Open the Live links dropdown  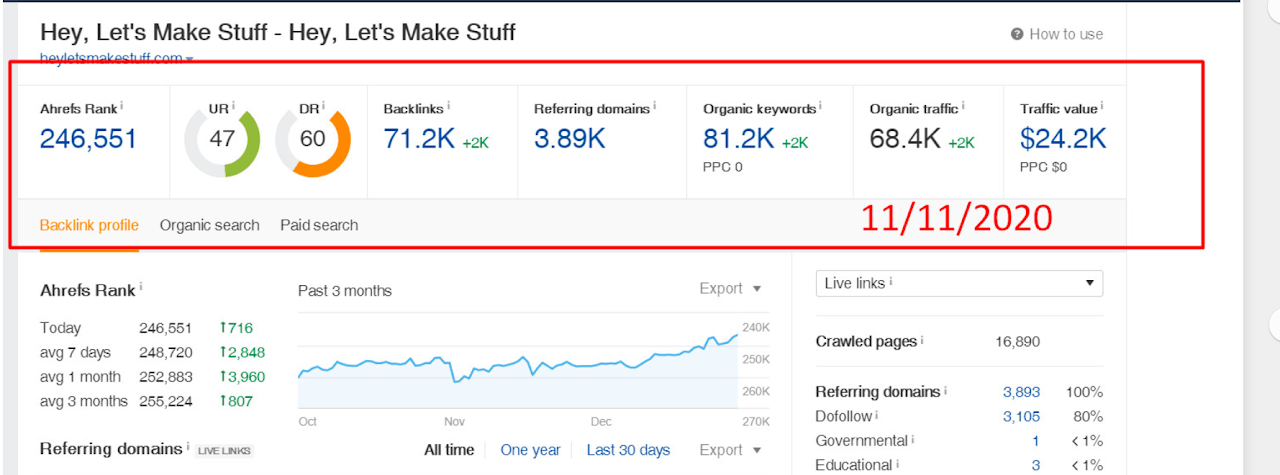[959, 284]
